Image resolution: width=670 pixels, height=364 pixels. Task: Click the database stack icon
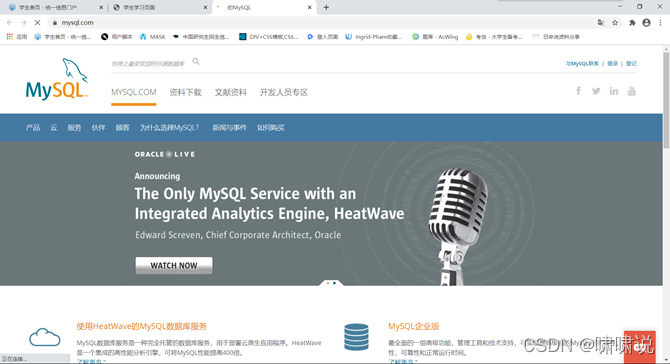(356, 337)
